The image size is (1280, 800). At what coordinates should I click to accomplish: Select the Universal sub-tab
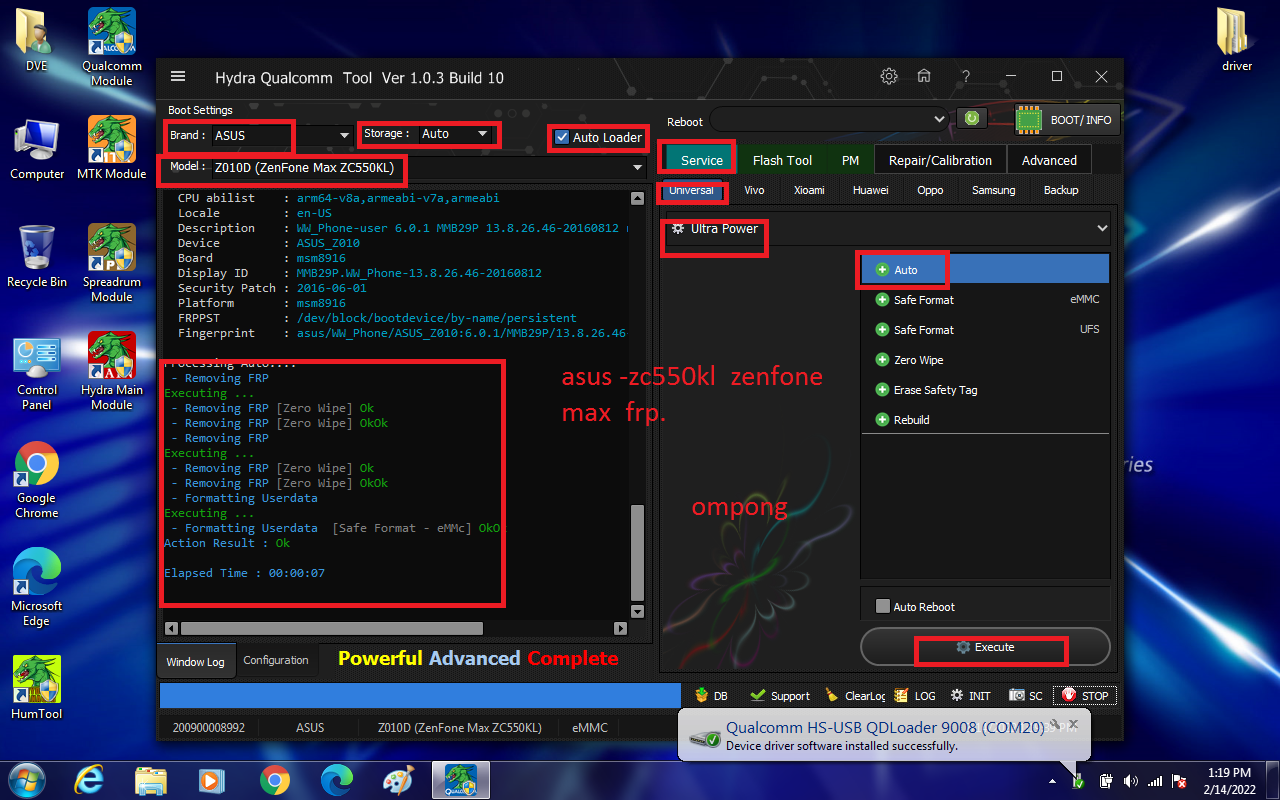click(691, 190)
